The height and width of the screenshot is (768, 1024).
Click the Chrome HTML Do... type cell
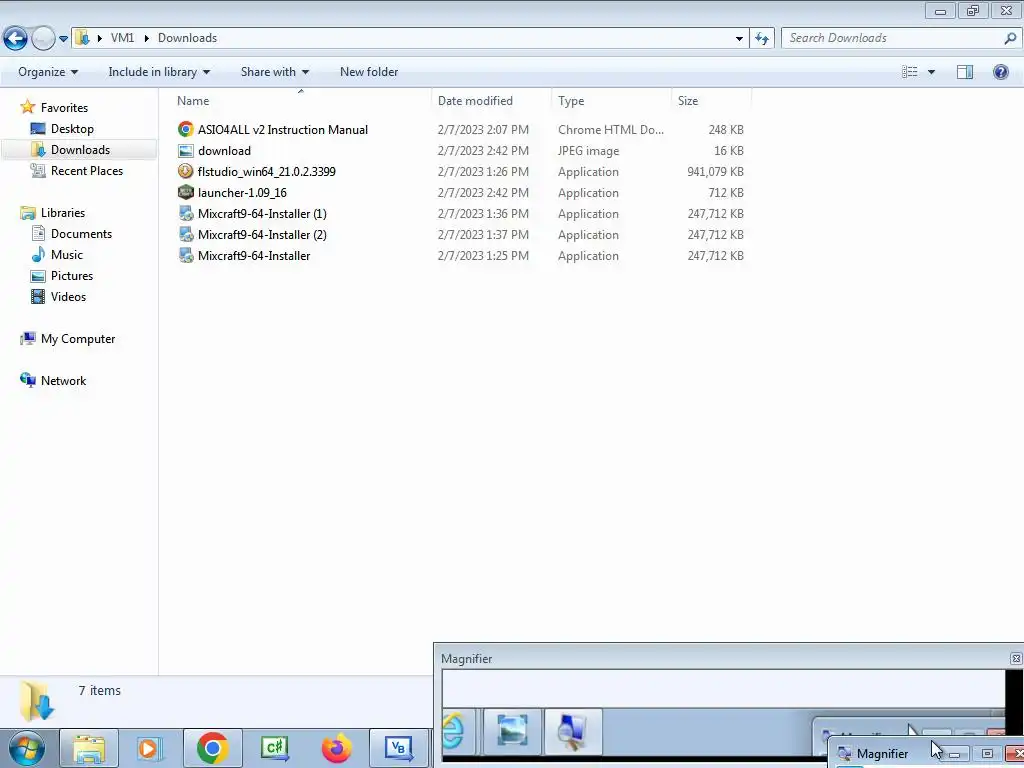coord(611,130)
